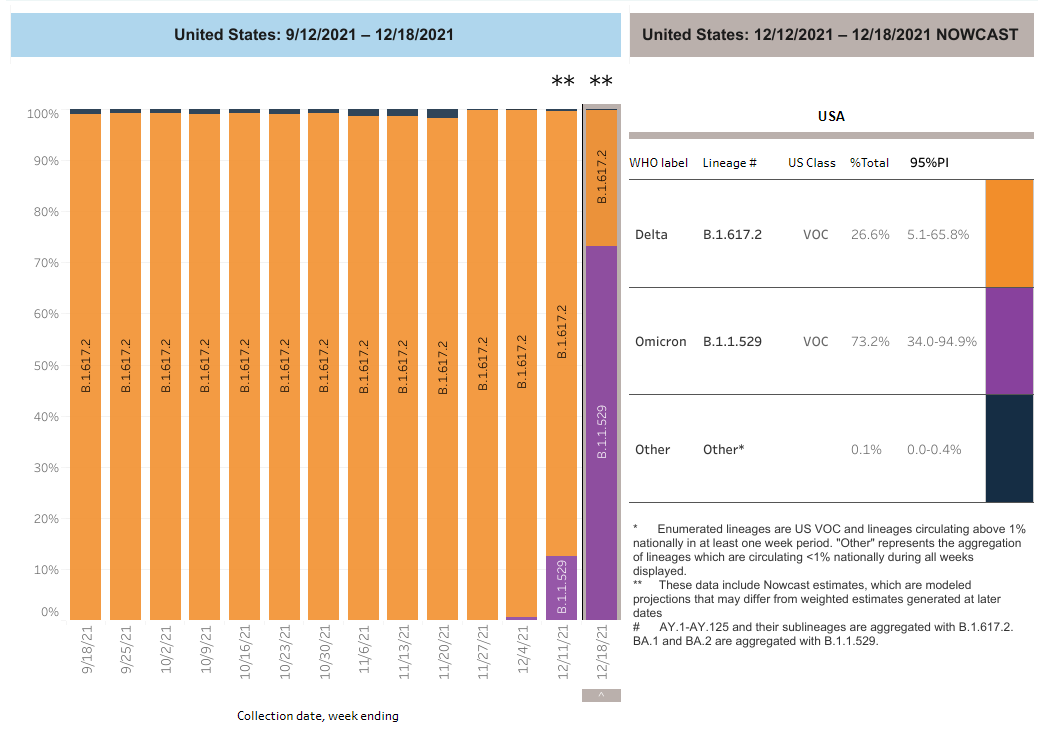Select the dark navy Other color swatch
Viewport: 1054px width, 730px height.
click(x=1009, y=448)
